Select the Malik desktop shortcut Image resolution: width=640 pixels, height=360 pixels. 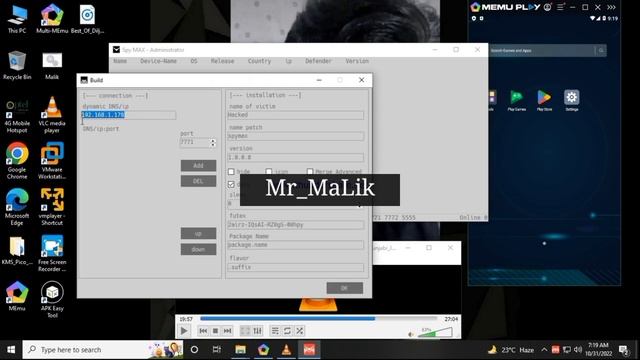(52, 65)
